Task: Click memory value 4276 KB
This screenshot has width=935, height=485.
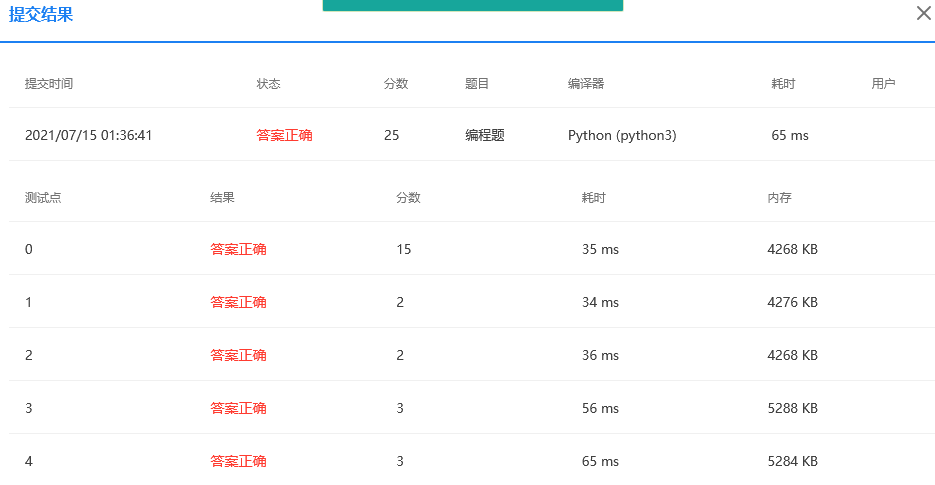Action: (792, 302)
